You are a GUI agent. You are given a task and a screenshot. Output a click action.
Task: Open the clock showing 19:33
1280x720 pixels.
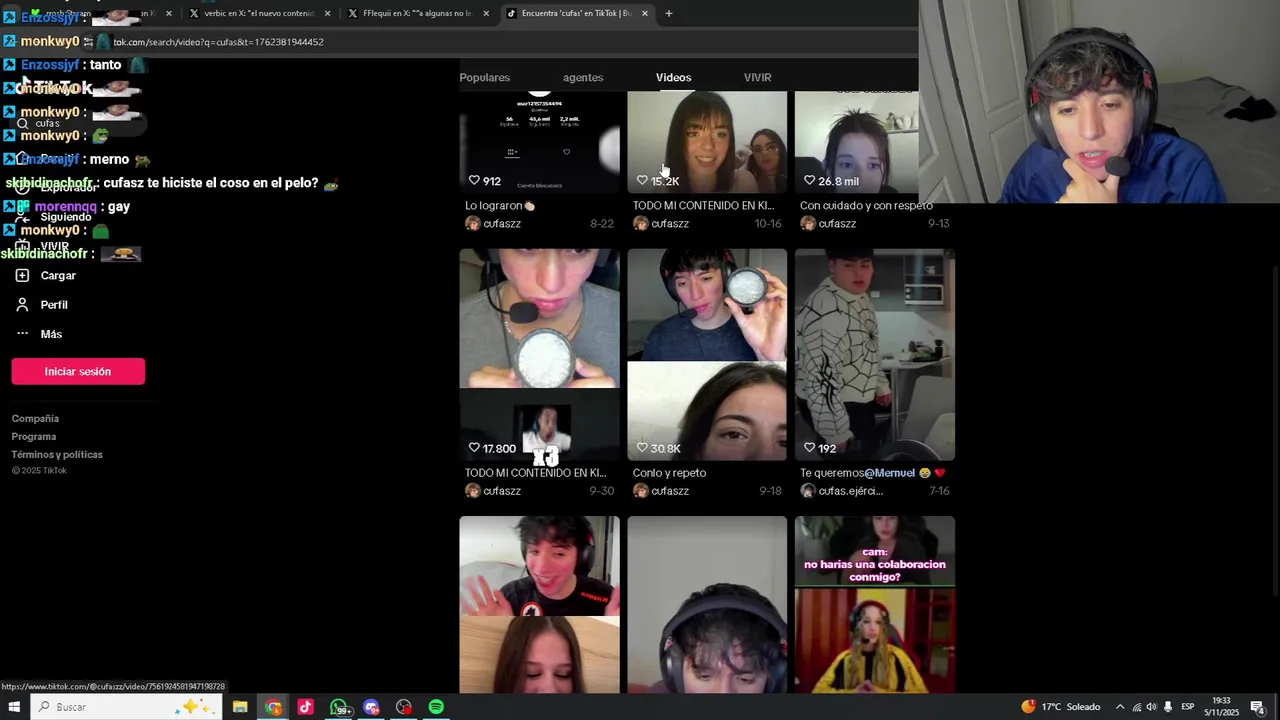point(1221,706)
